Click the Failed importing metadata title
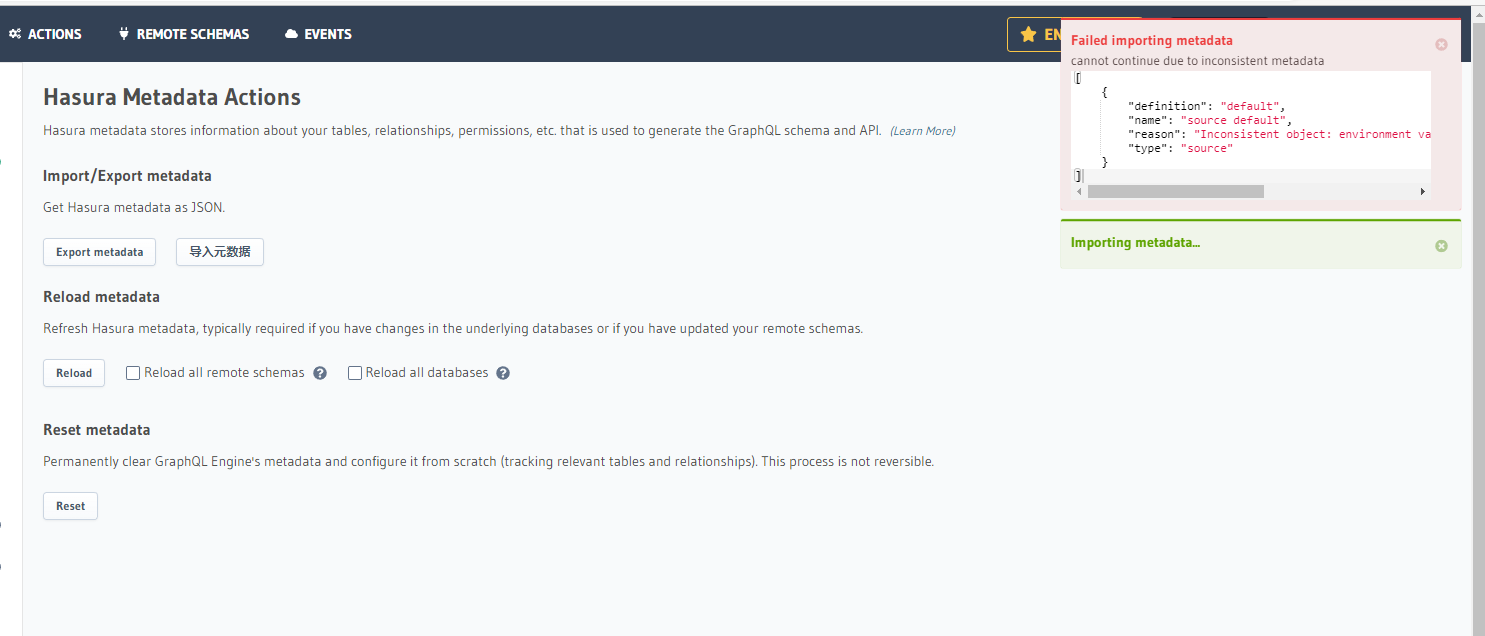 [x=1151, y=41]
